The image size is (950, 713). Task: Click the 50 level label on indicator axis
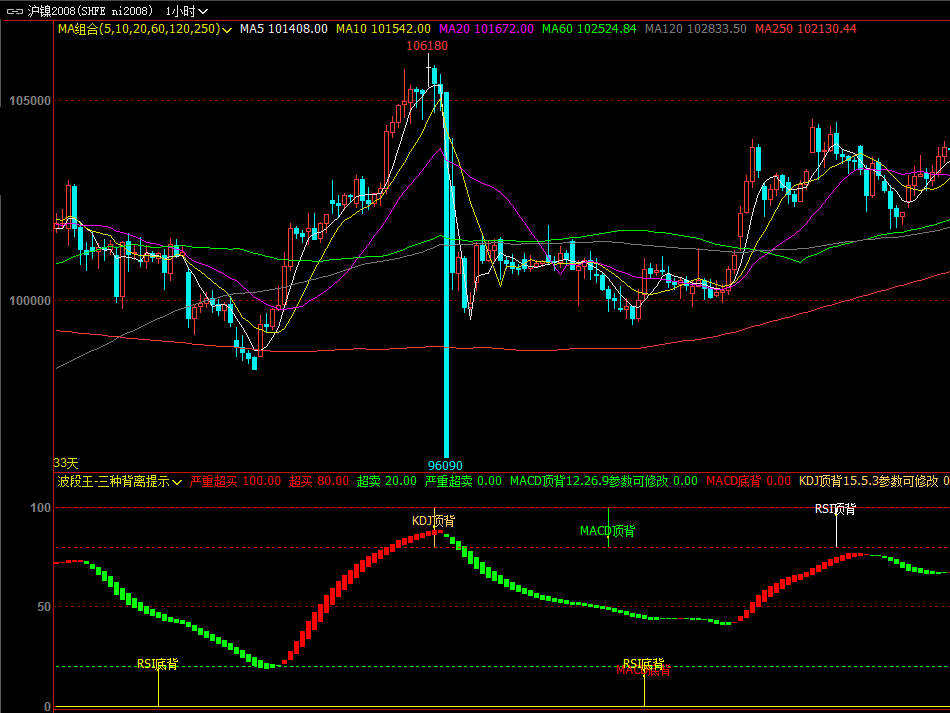(x=44, y=607)
